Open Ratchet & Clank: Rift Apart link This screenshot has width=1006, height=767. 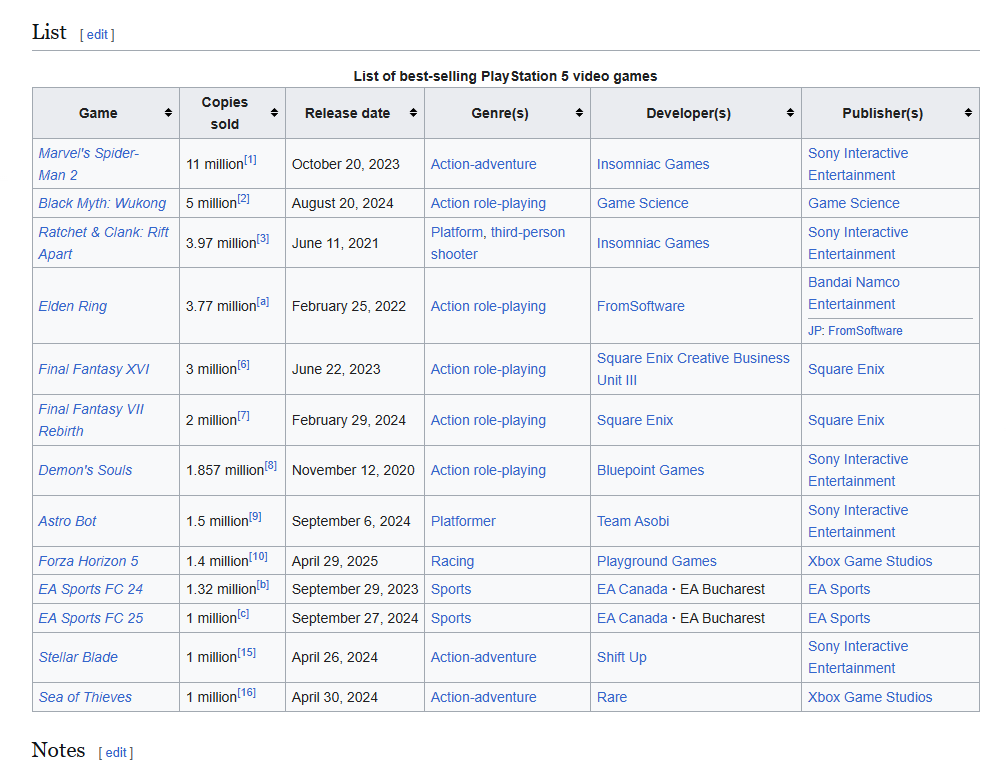click(x=103, y=243)
